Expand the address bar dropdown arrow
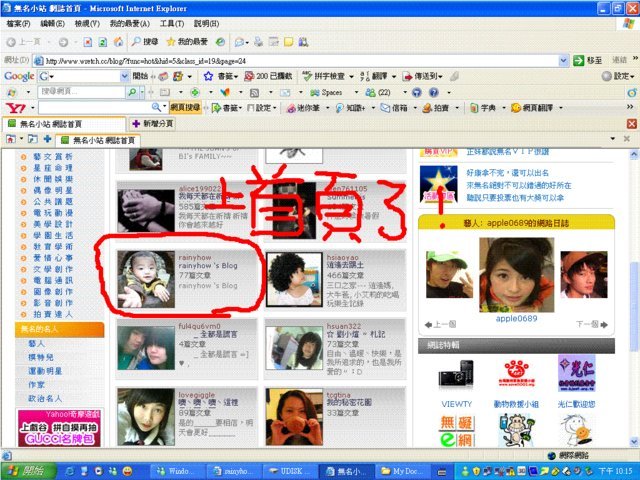 coord(563,61)
